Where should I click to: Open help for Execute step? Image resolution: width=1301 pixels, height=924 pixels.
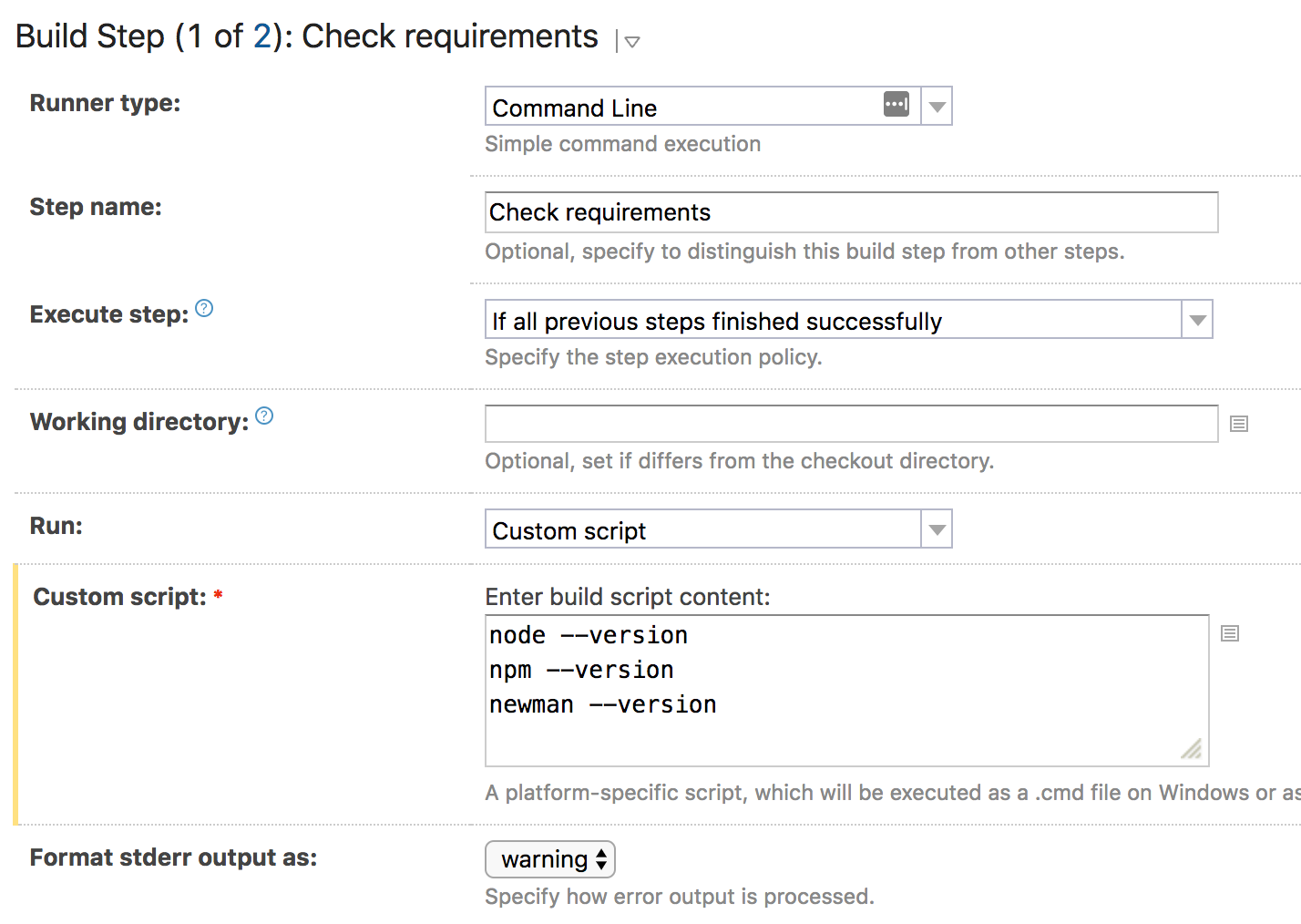click(205, 309)
